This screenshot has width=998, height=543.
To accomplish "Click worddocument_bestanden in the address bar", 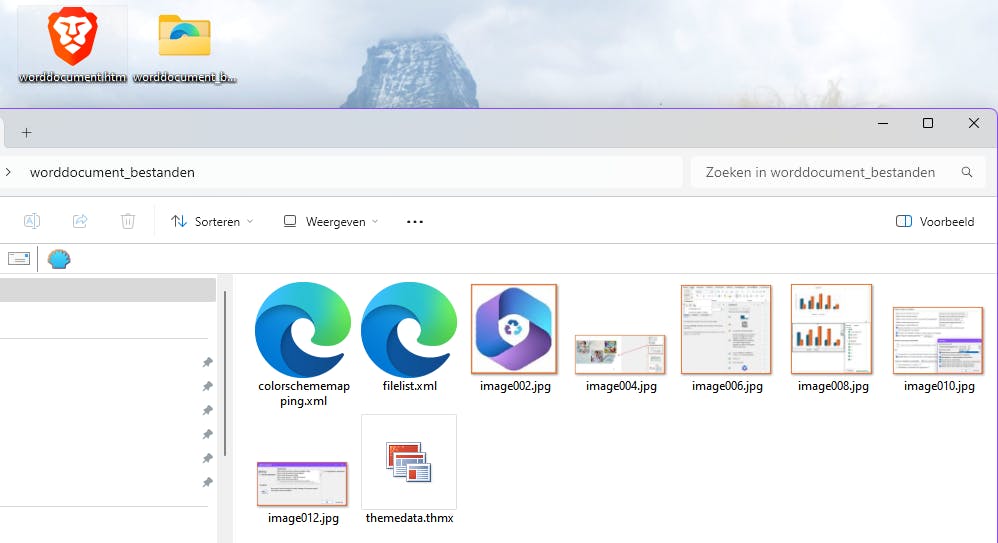I will [x=112, y=173].
